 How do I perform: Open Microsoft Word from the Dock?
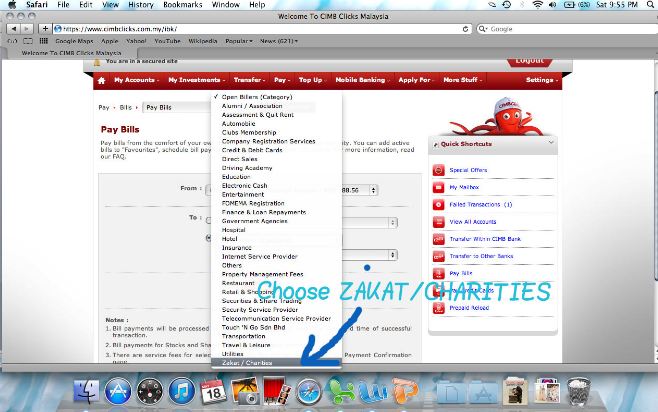[372, 391]
